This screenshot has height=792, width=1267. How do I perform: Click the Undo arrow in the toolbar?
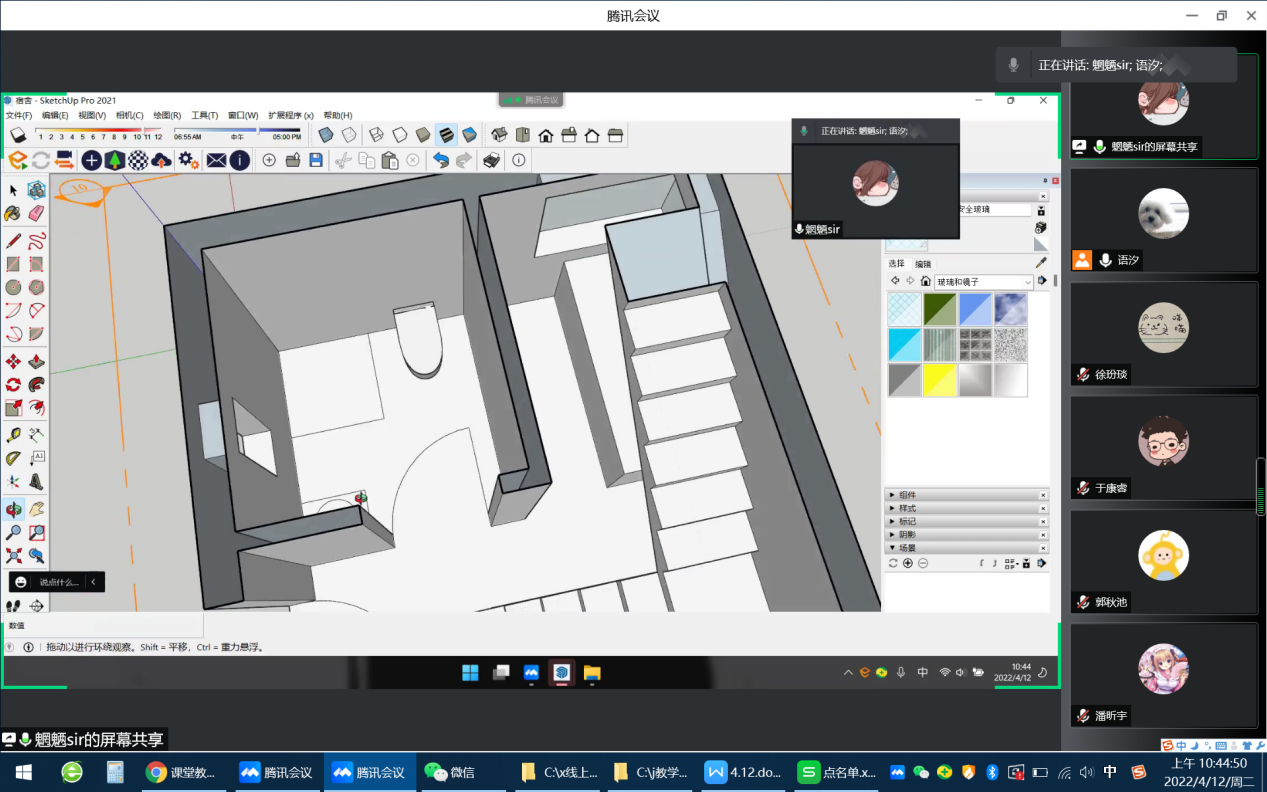pos(440,160)
